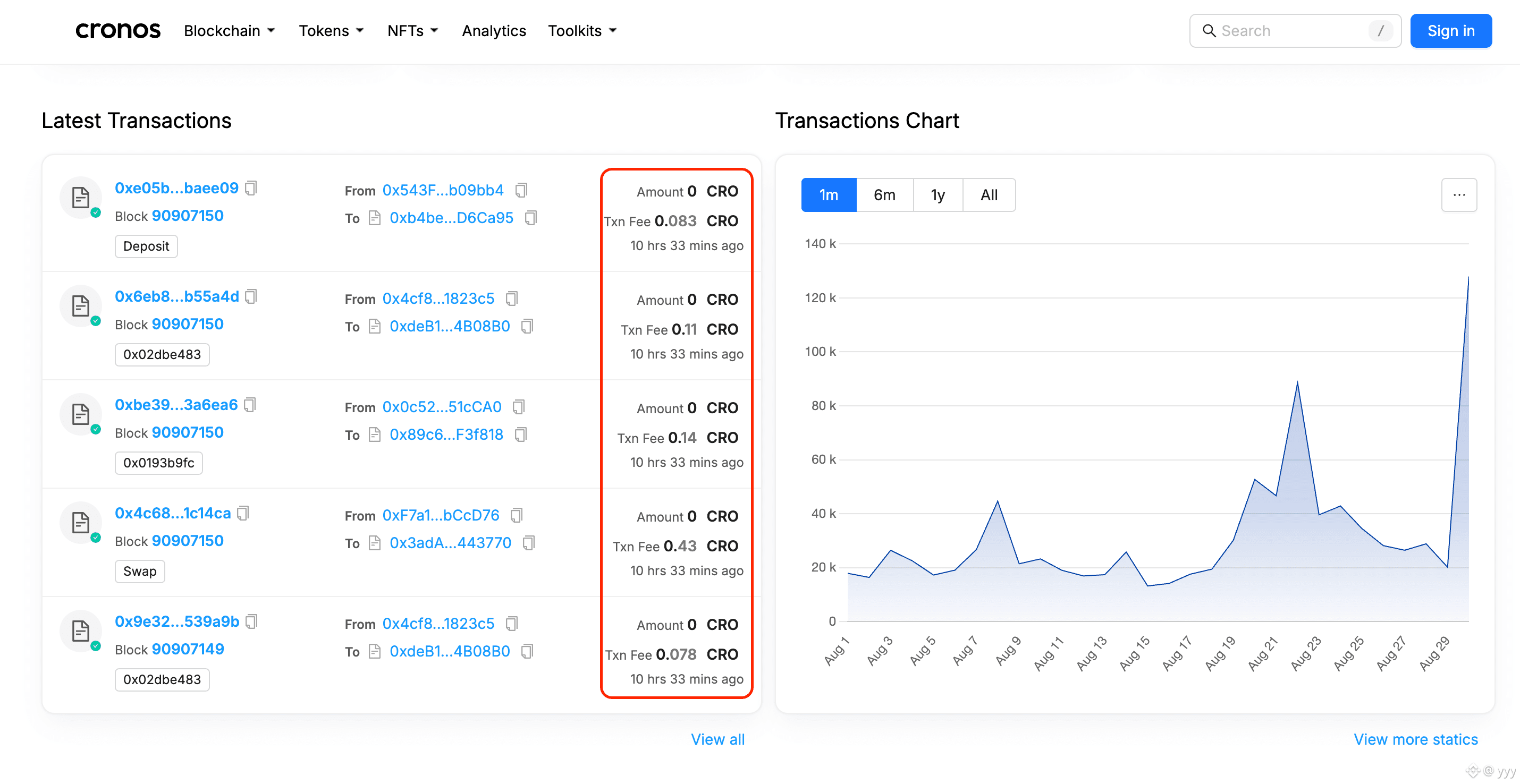Copy transaction hash 0xbe39...3a6ea6
This screenshot has width=1520, height=784.
click(250, 405)
